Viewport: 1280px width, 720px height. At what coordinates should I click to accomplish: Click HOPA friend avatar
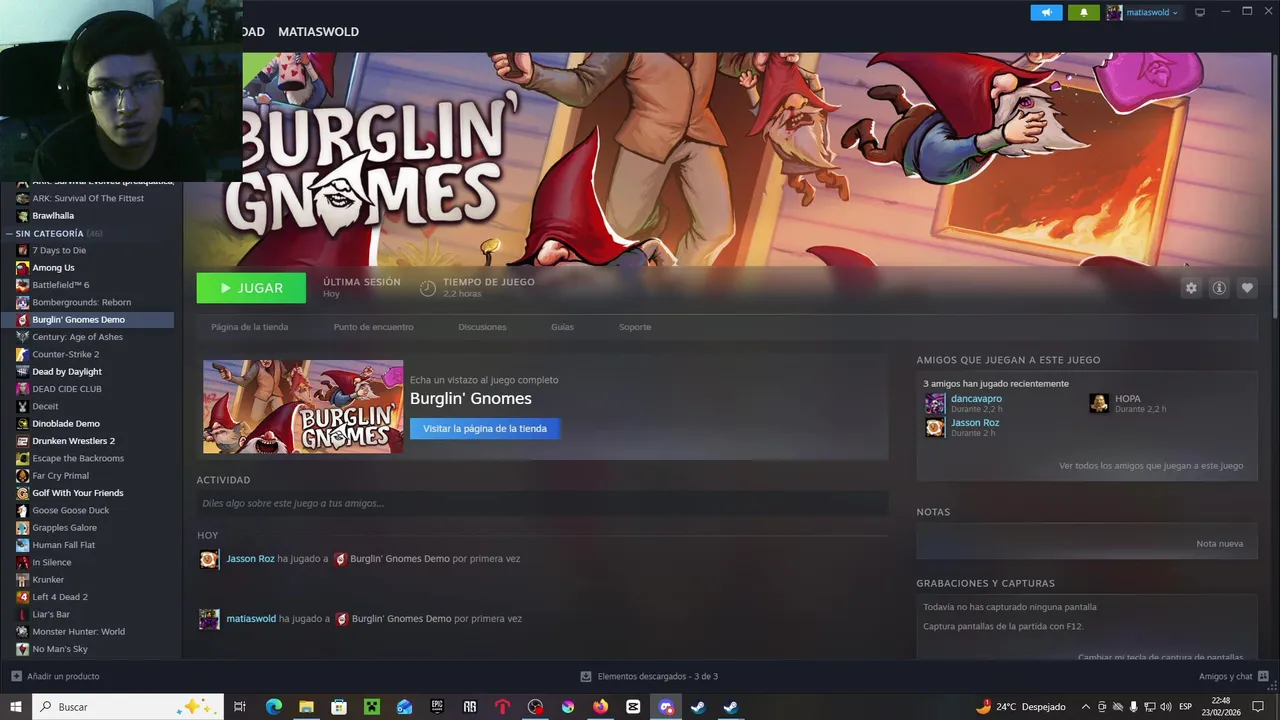click(1099, 404)
